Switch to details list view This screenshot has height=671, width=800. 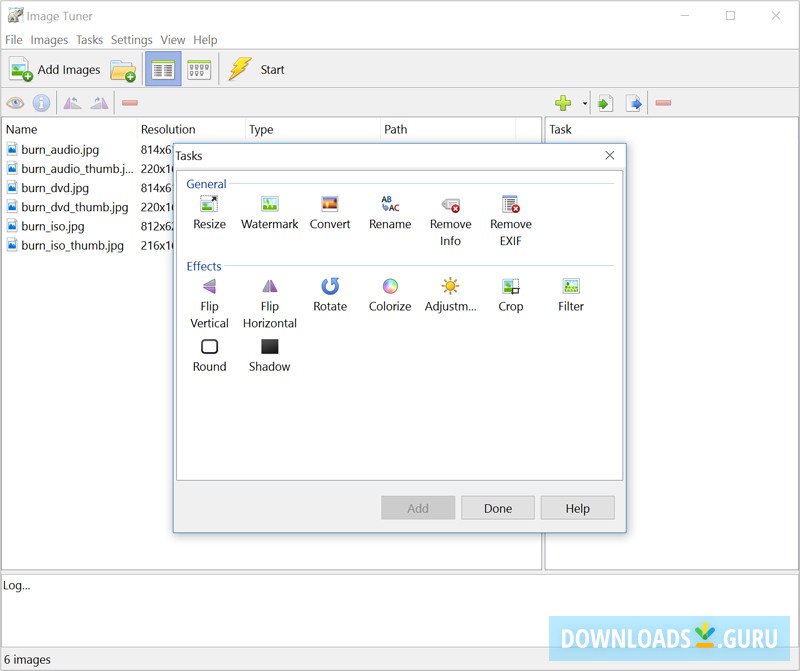(163, 69)
